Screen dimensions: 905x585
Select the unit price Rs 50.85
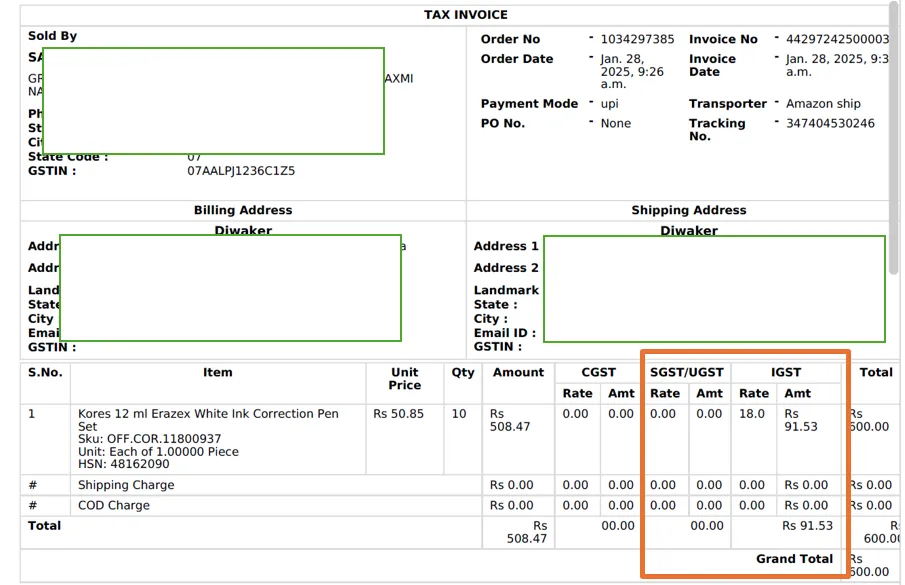click(x=398, y=414)
